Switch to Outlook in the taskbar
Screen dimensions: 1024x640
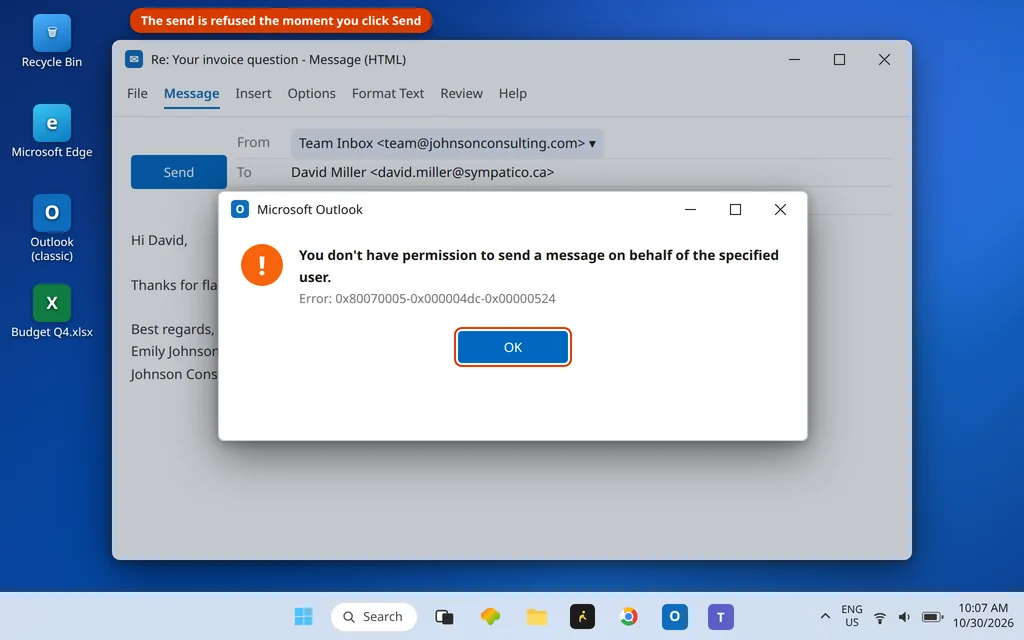point(675,616)
